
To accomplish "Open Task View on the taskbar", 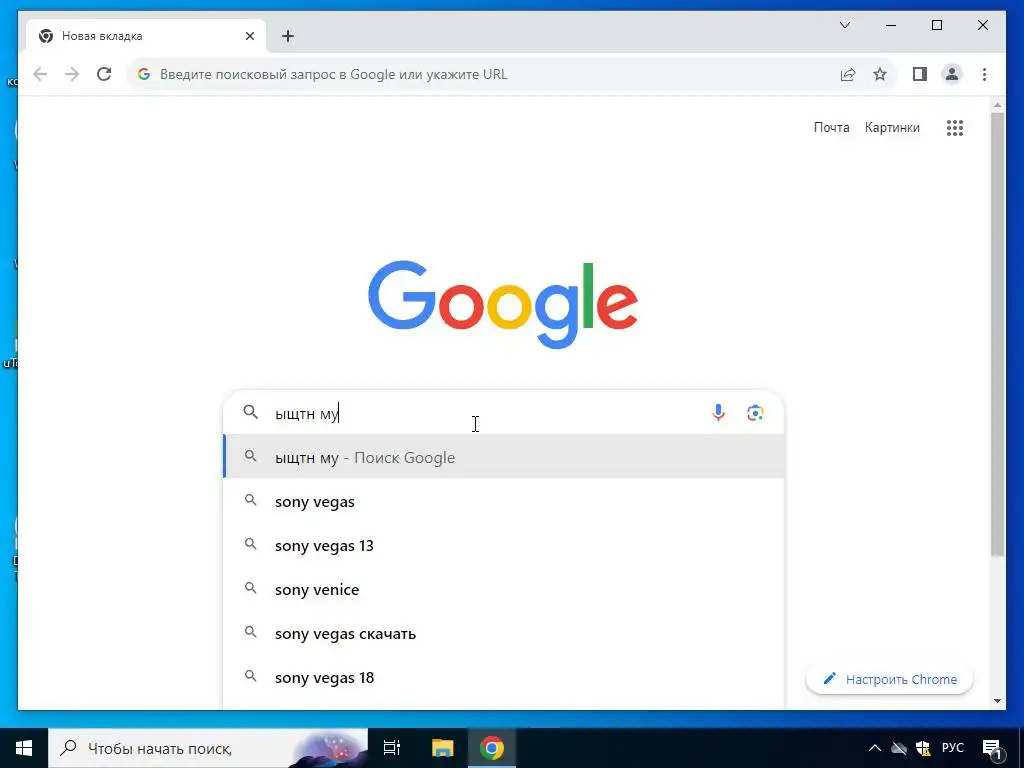I will (392, 748).
